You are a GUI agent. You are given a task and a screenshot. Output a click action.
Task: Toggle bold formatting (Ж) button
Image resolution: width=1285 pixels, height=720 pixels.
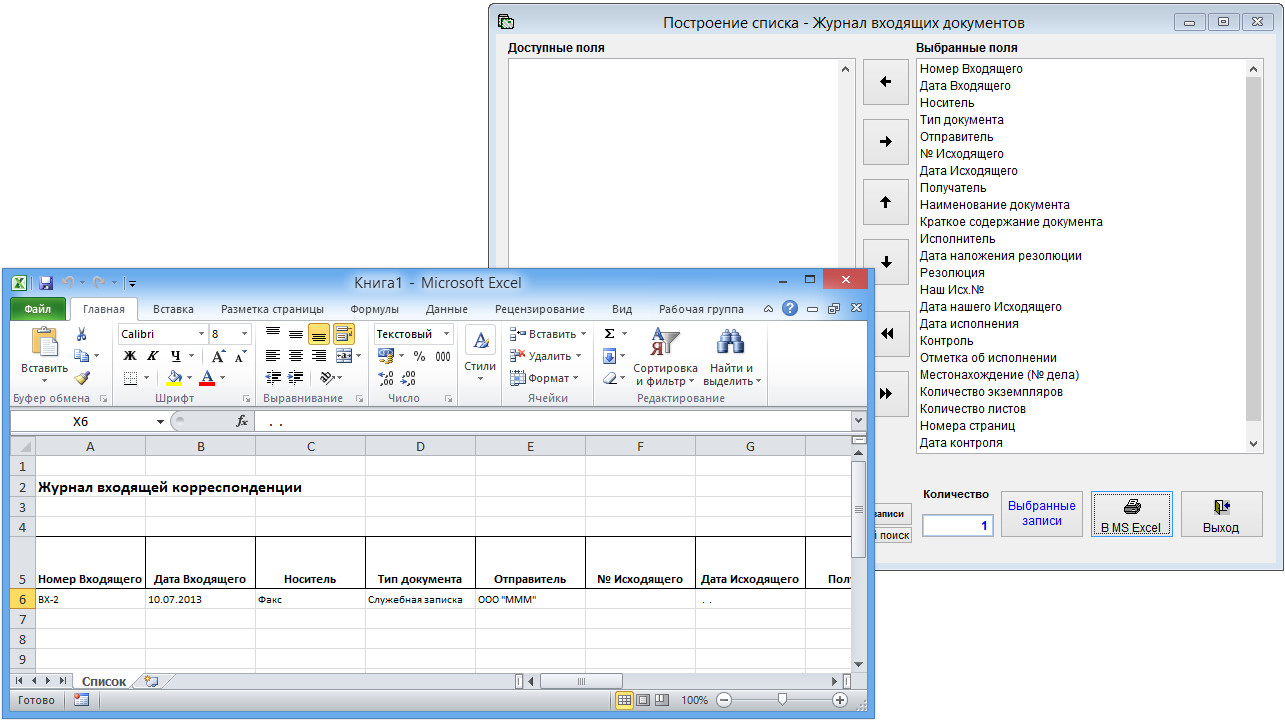(129, 356)
